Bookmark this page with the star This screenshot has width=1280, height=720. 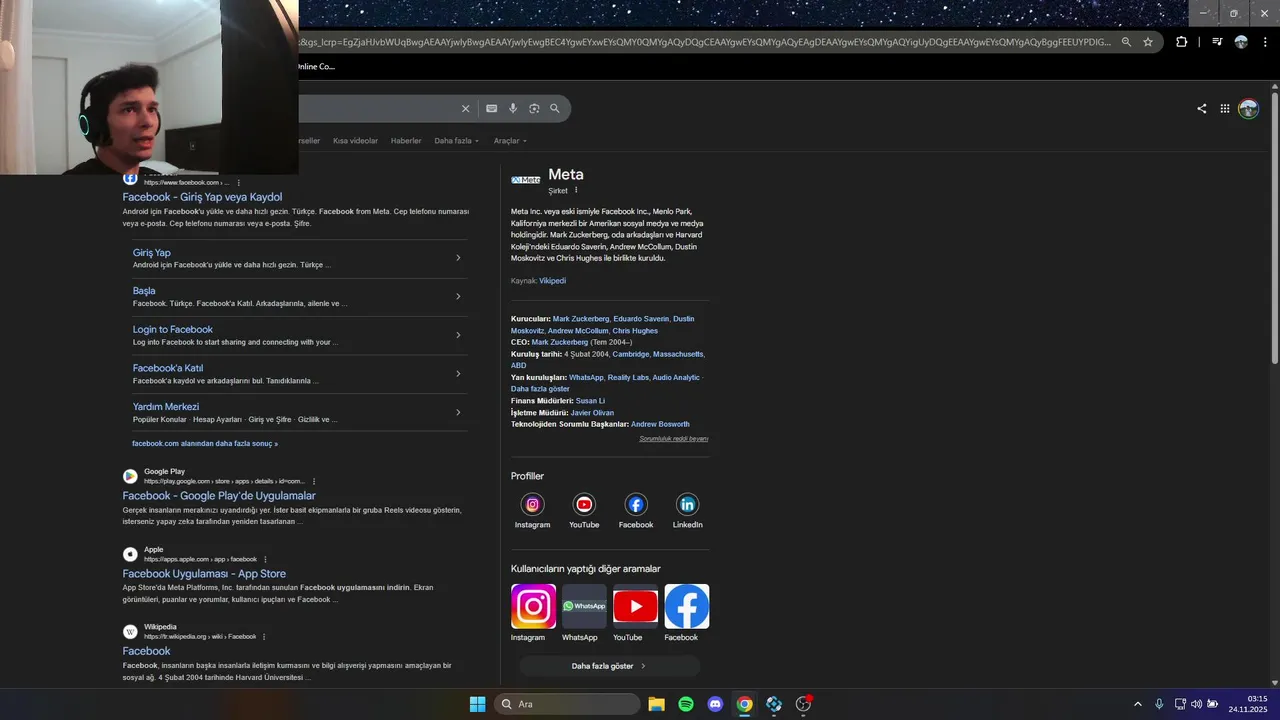1148,42
